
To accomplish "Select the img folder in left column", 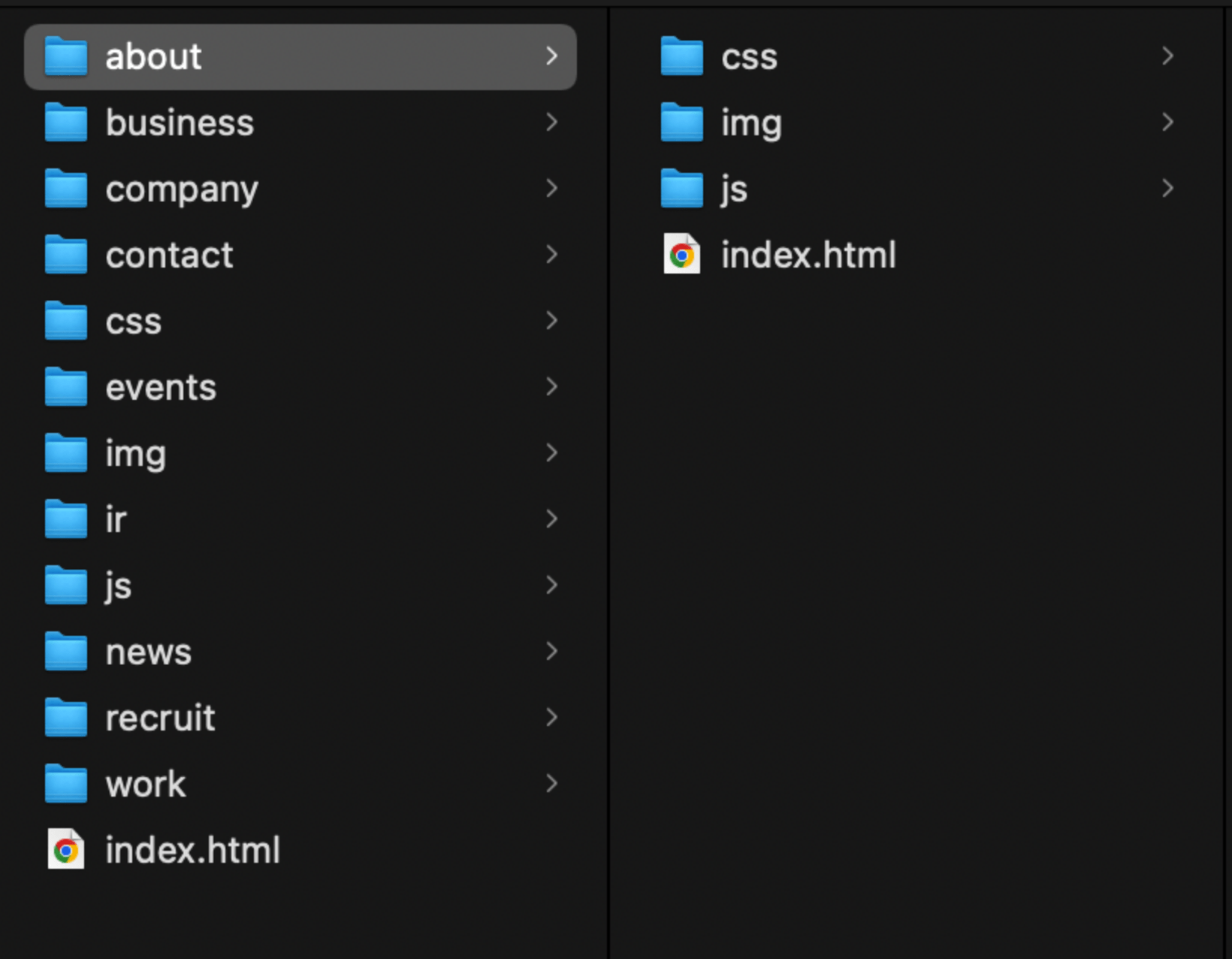I will pyautogui.click(x=300, y=453).
